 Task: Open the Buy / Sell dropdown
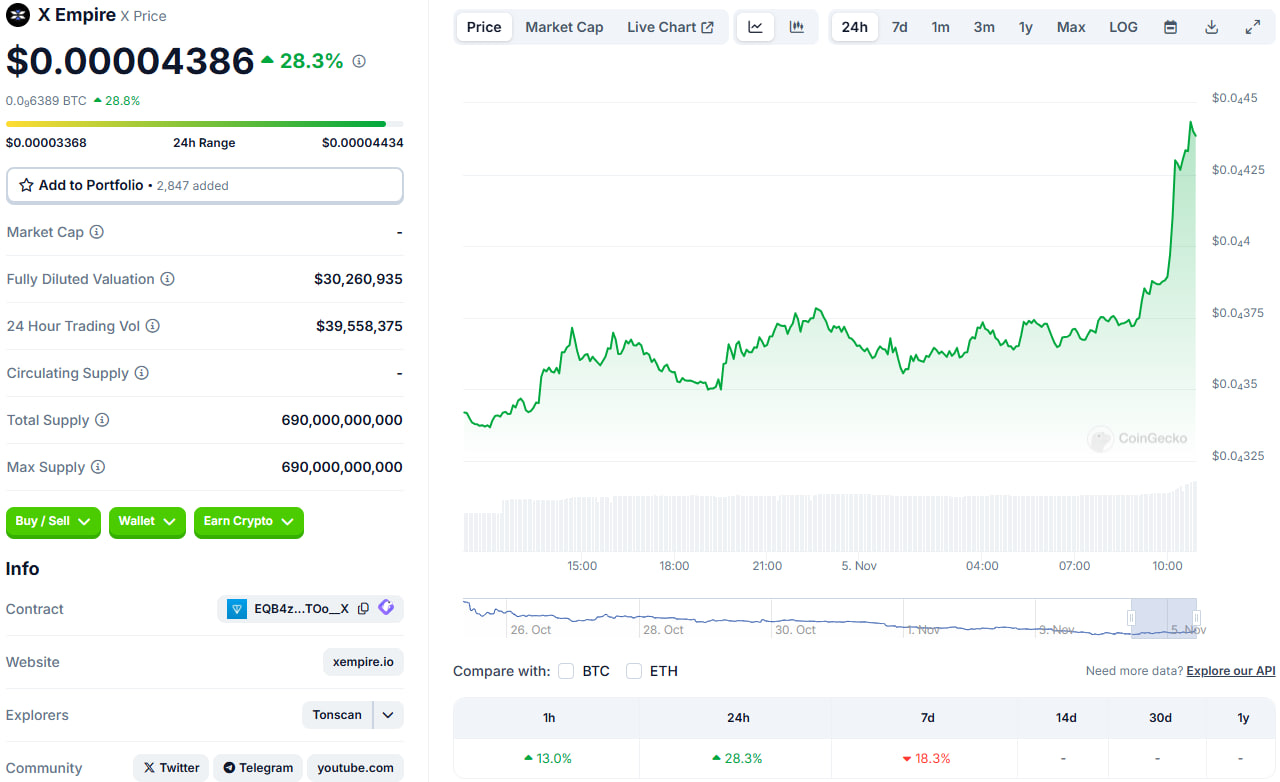pos(53,521)
